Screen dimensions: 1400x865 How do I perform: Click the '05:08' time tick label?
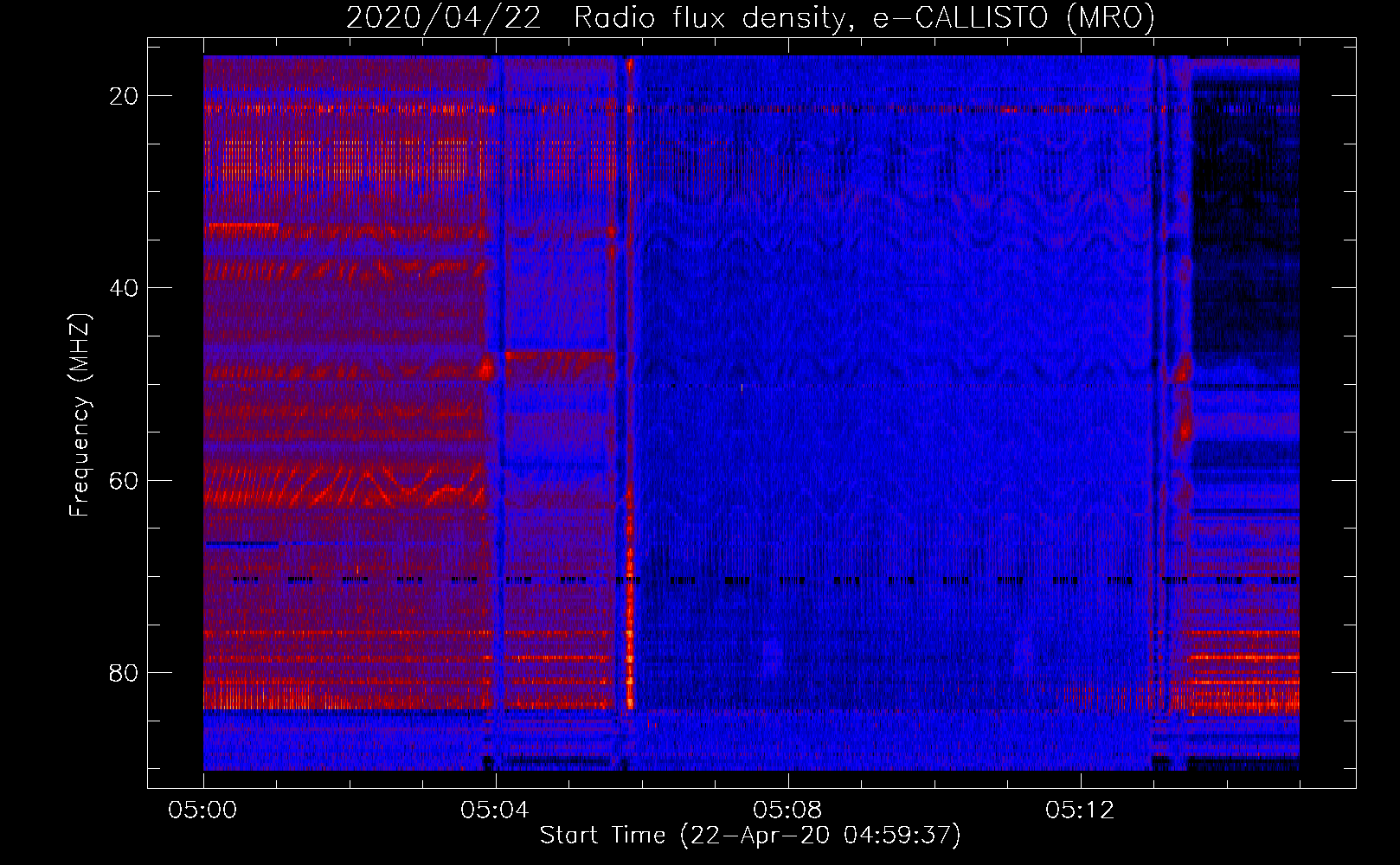(787, 811)
